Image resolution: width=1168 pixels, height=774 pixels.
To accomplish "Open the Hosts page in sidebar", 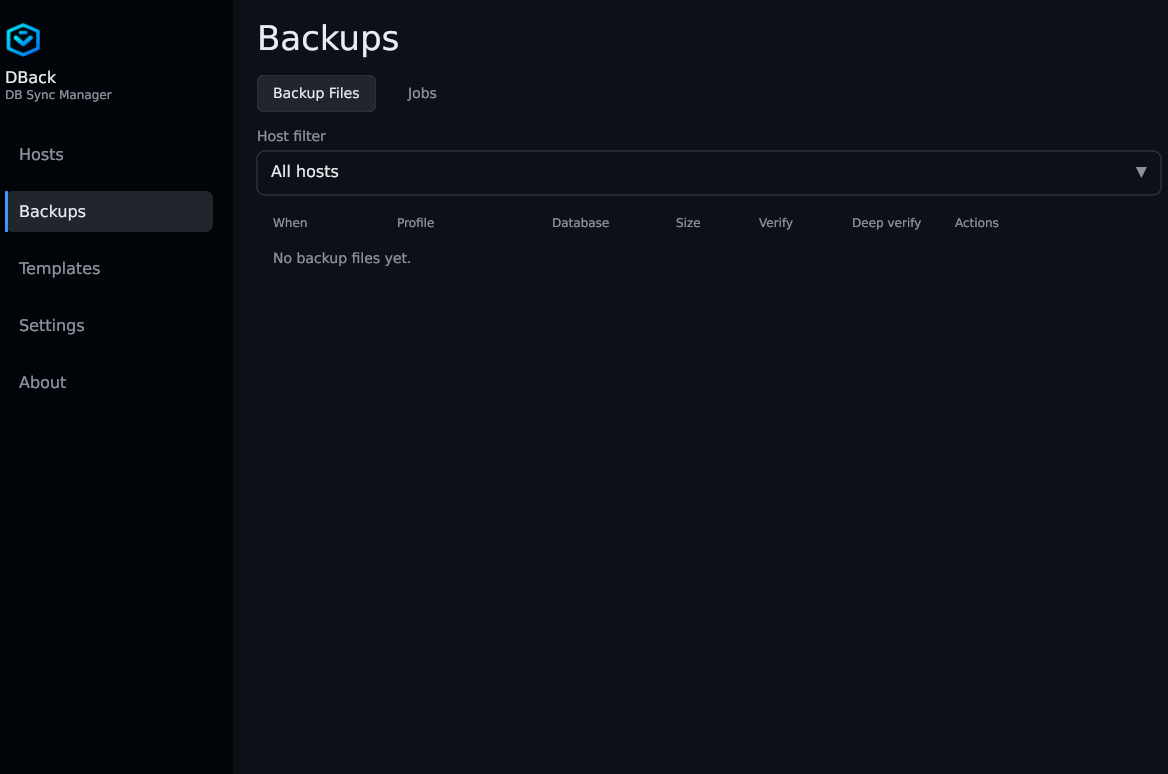I will coord(109,154).
